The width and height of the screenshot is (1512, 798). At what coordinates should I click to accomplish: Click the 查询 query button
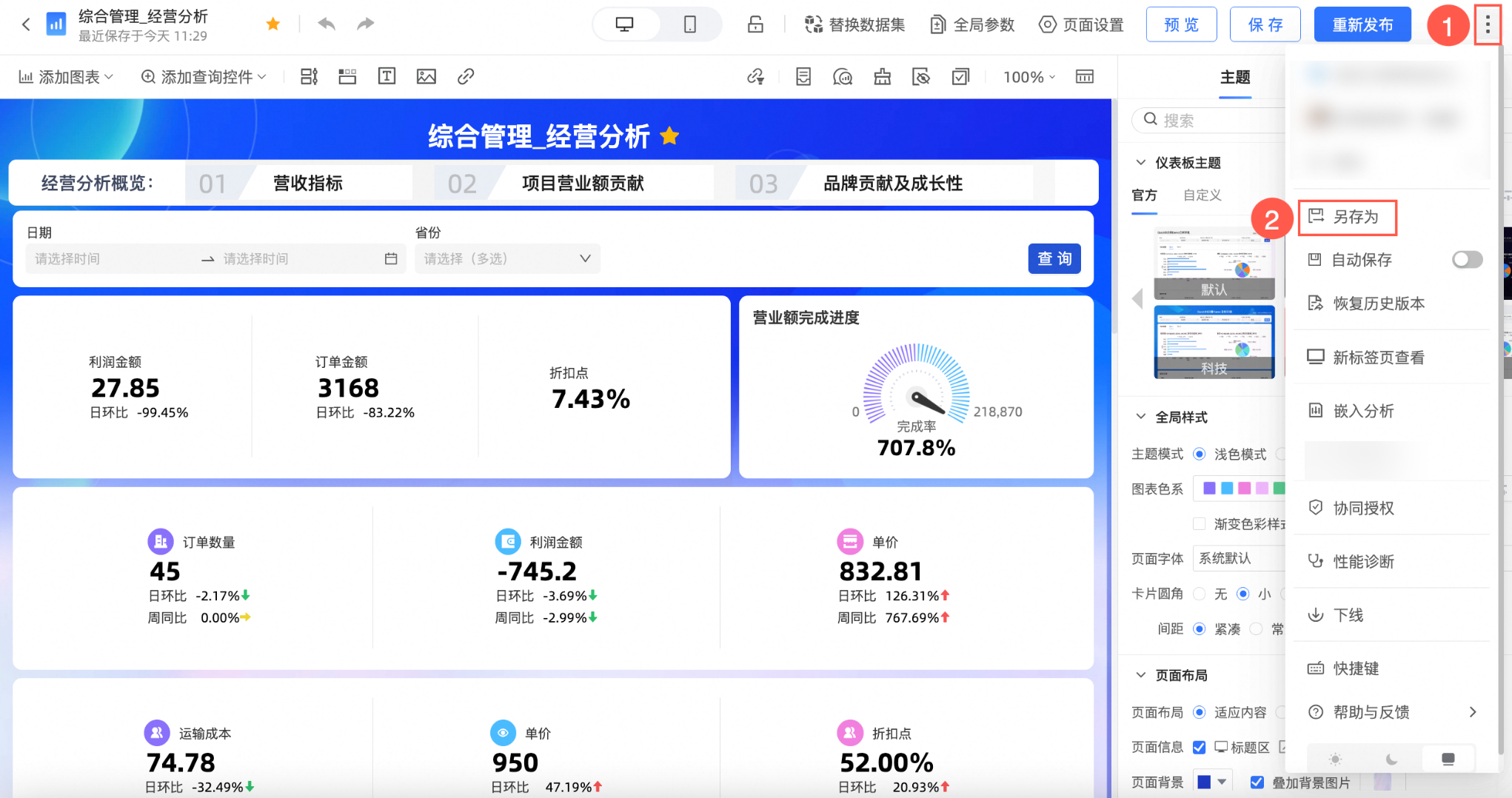1054,258
